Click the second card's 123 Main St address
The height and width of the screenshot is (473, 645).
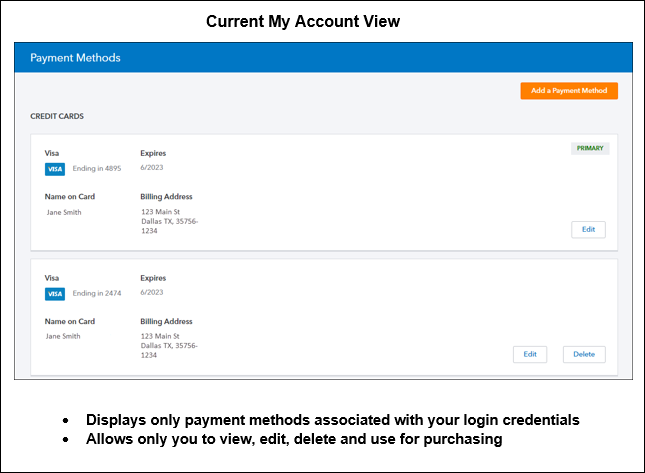click(160, 336)
